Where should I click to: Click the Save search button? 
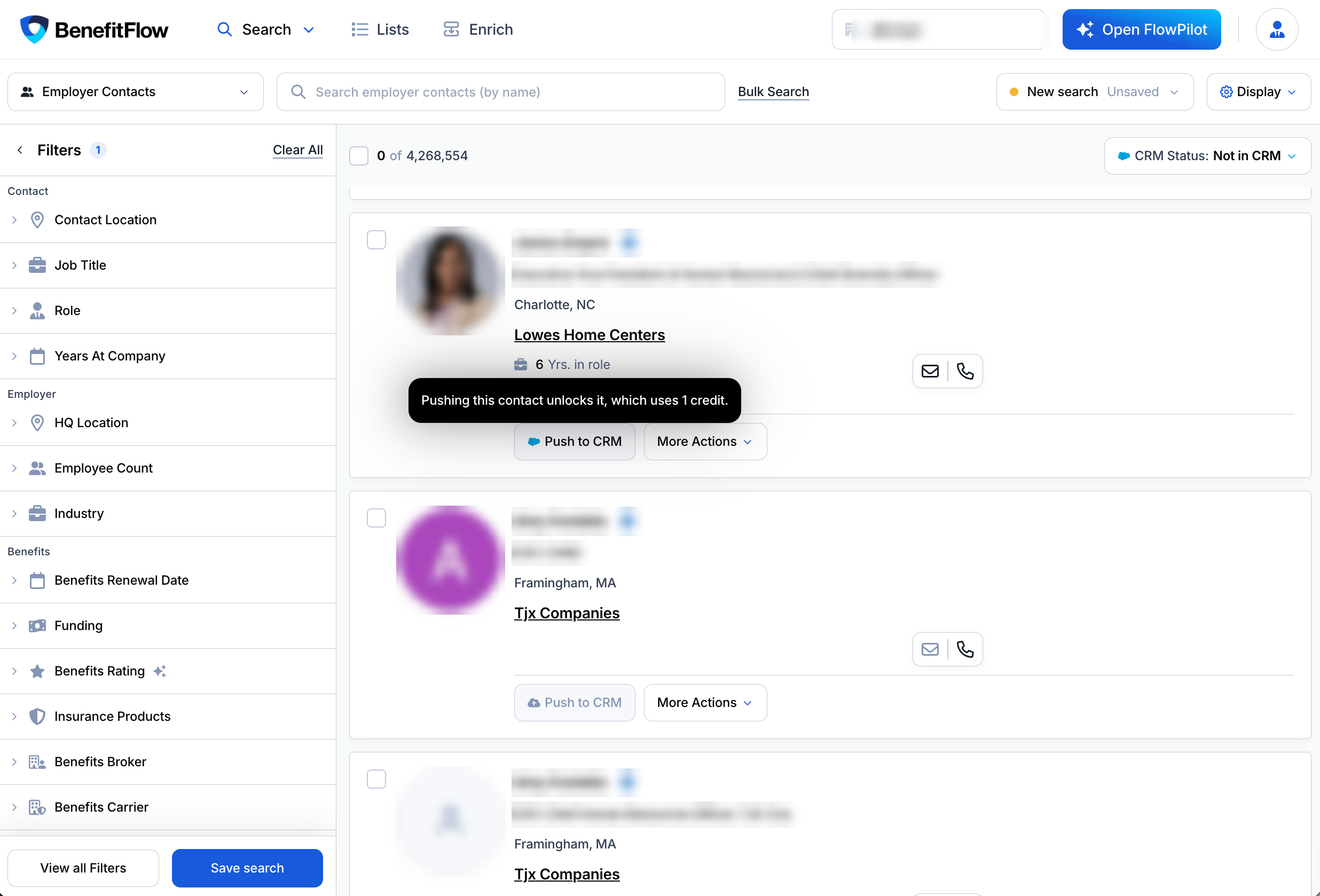click(247, 868)
